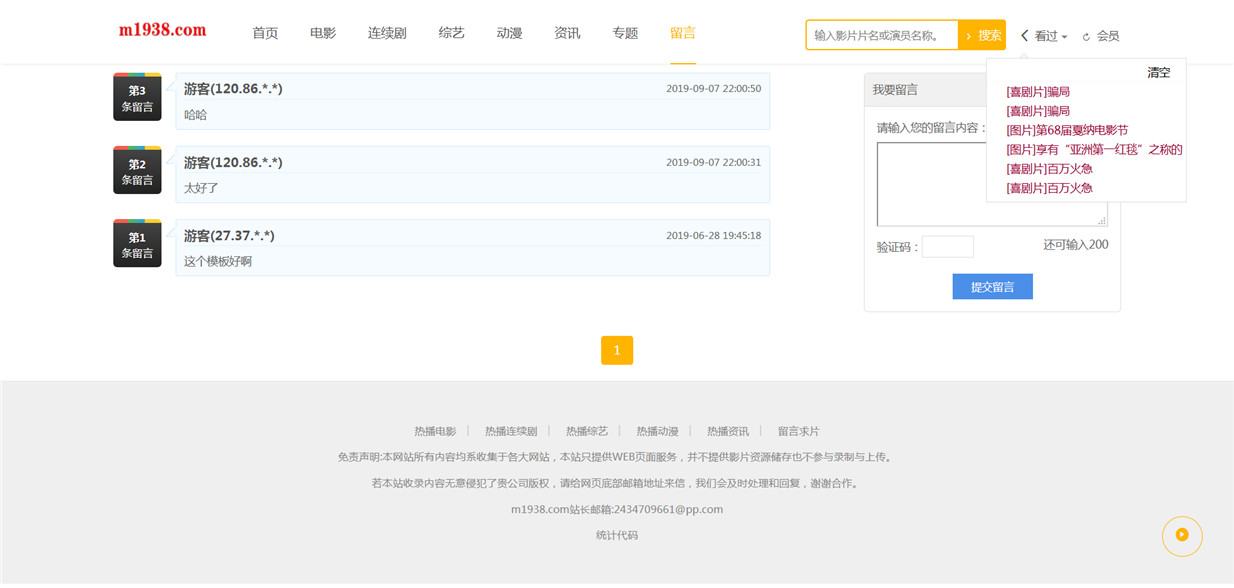Open the 电影 nav item
Image resolution: width=1234 pixels, height=588 pixels.
click(323, 33)
